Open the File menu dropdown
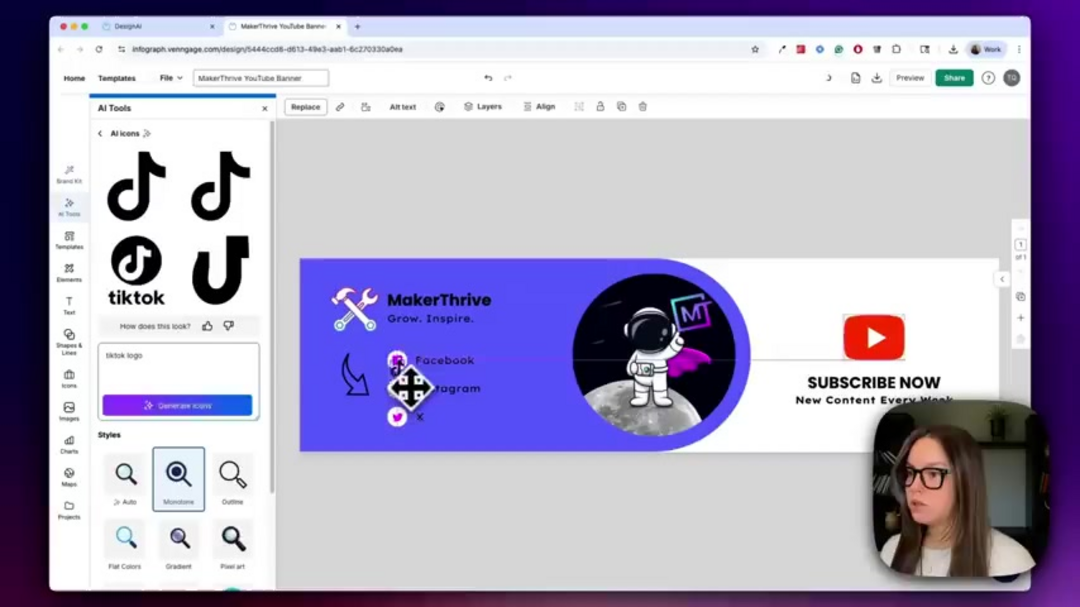The image size is (1080, 607). 168,77
